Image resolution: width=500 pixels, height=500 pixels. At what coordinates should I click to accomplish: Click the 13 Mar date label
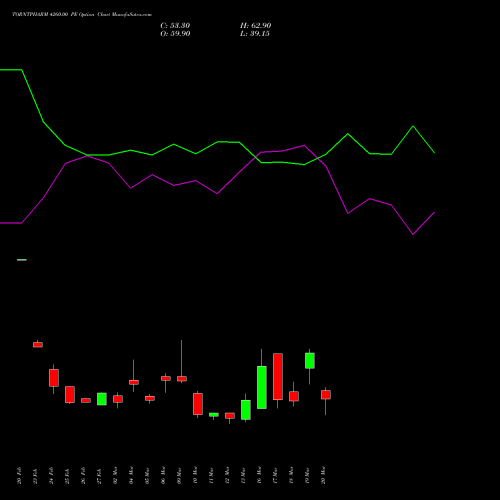243,475
